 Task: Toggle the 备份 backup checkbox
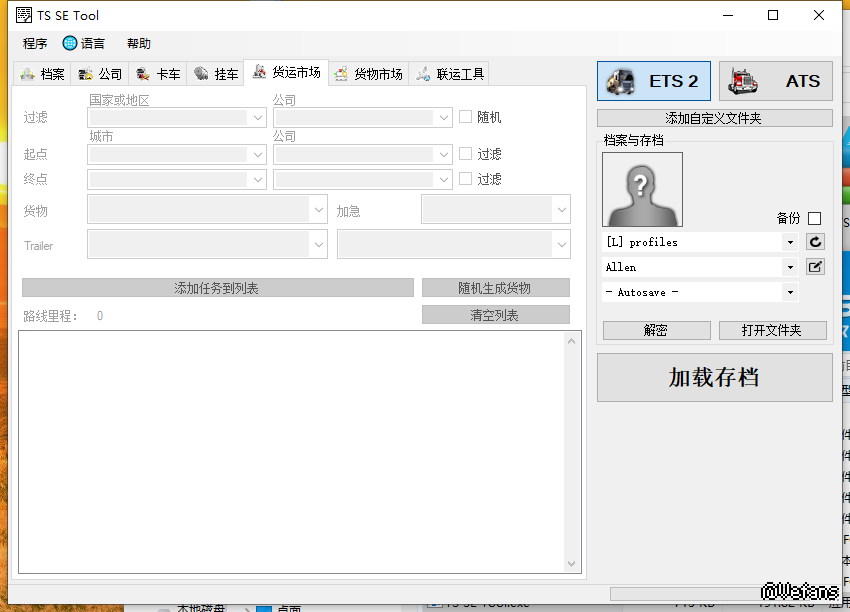click(x=814, y=218)
